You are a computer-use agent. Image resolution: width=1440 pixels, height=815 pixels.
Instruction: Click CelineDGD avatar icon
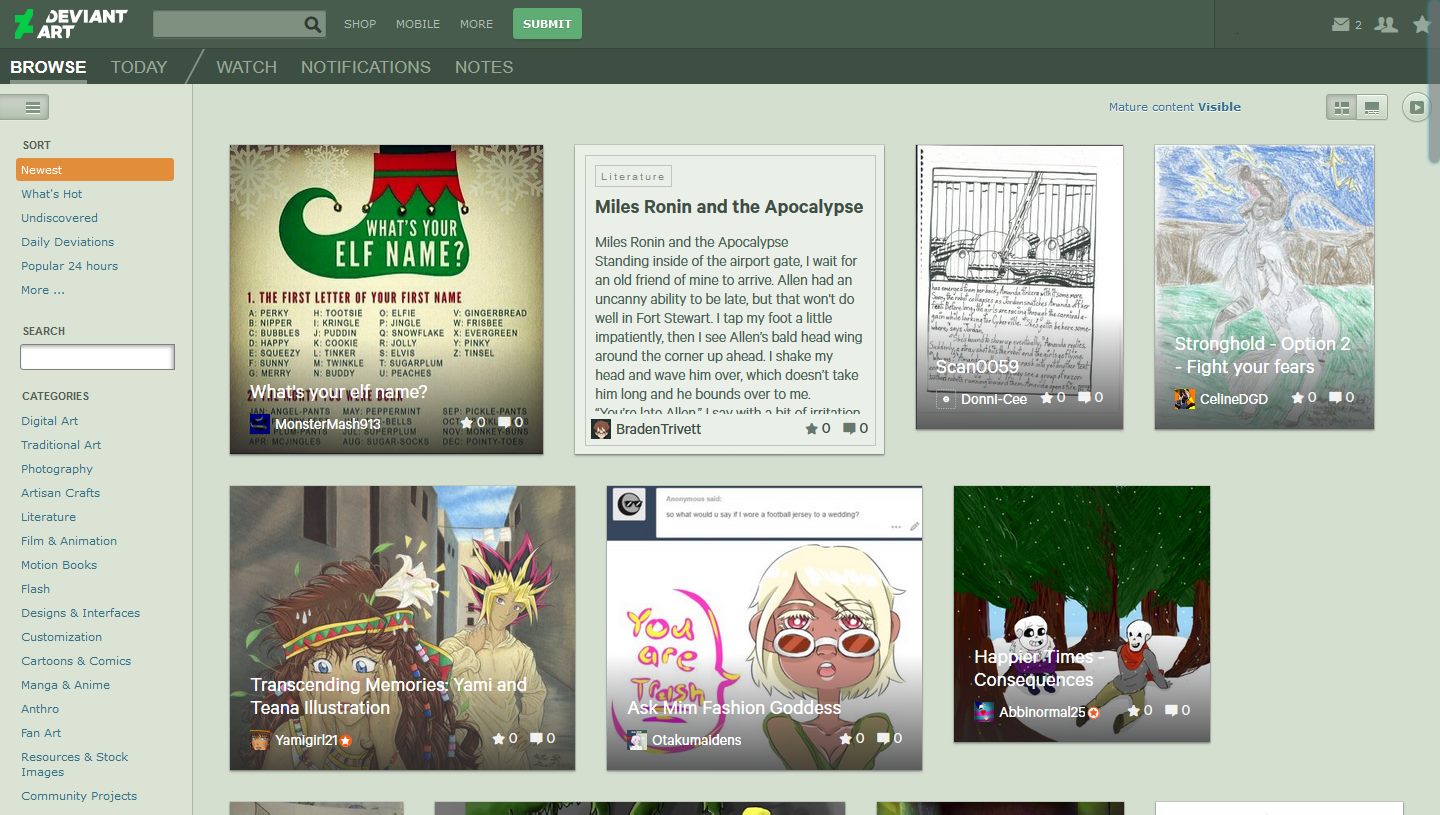pos(1185,398)
